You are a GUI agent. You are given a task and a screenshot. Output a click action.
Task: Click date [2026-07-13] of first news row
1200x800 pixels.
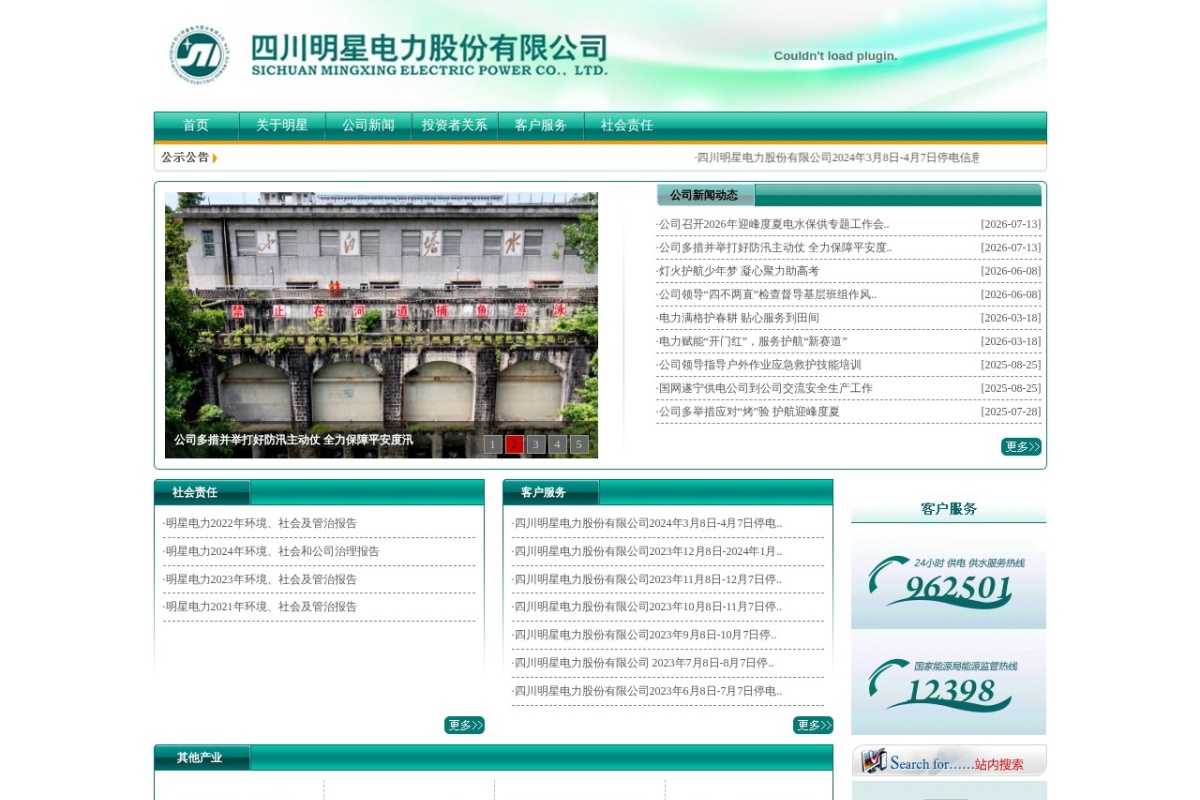pyautogui.click(x=1010, y=224)
